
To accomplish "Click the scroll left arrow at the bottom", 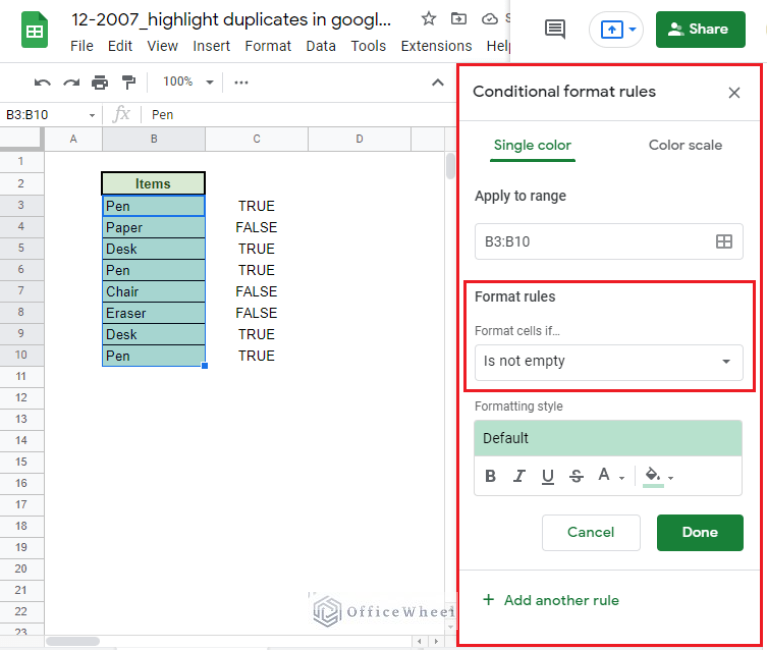I will tap(419, 641).
